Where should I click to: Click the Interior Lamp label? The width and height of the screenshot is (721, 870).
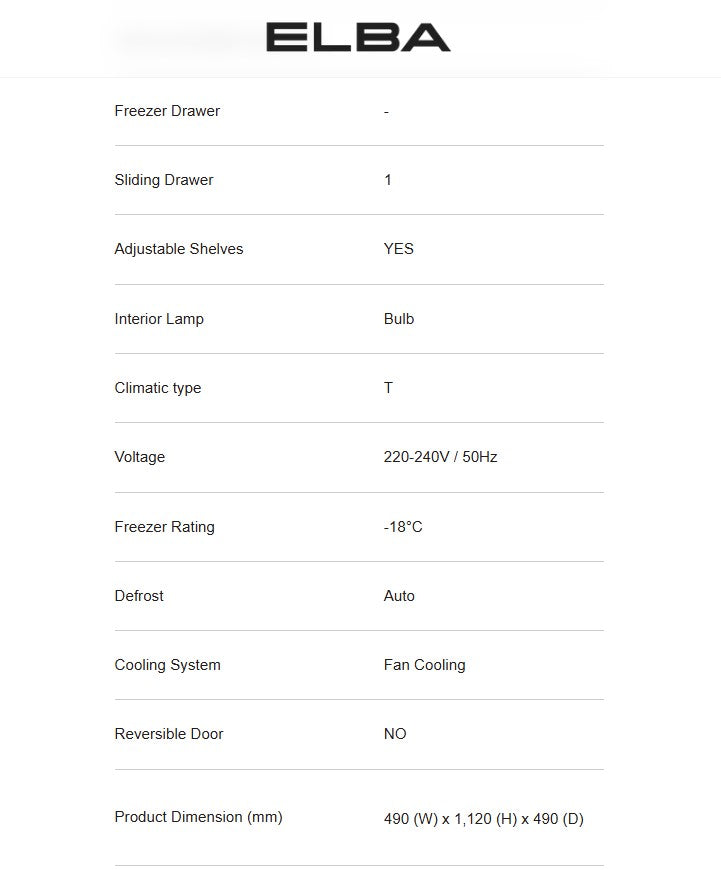tap(159, 319)
